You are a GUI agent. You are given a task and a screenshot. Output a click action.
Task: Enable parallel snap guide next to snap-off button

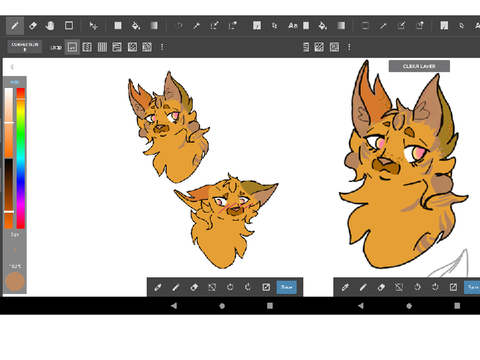coord(87,47)
